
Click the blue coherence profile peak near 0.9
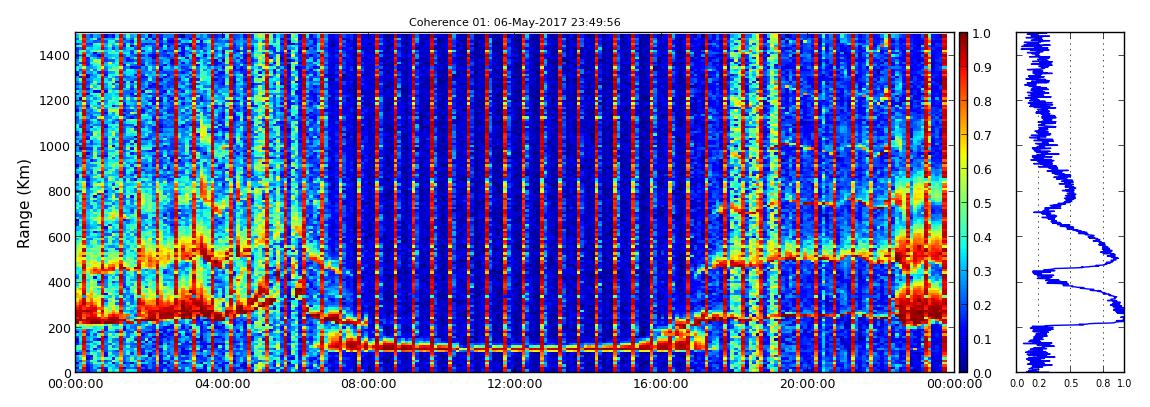[1114, 258]
